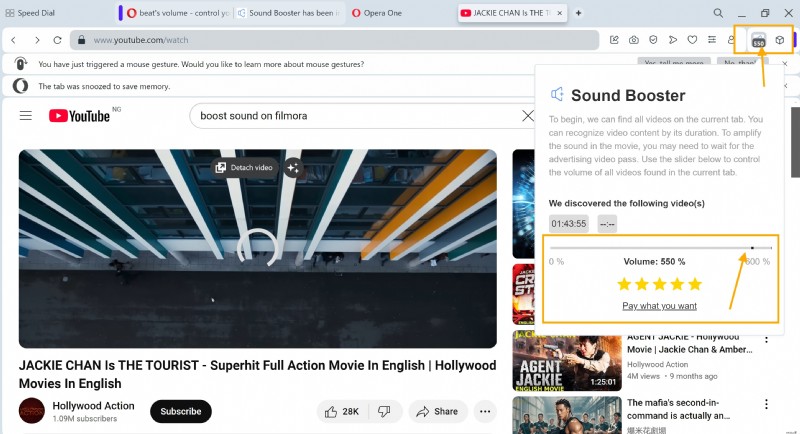This screenshot has height=434, width=800.
Task: Click the Hollywood Action channel avatar
Action: pyautogui.click(x=32, y=411)
